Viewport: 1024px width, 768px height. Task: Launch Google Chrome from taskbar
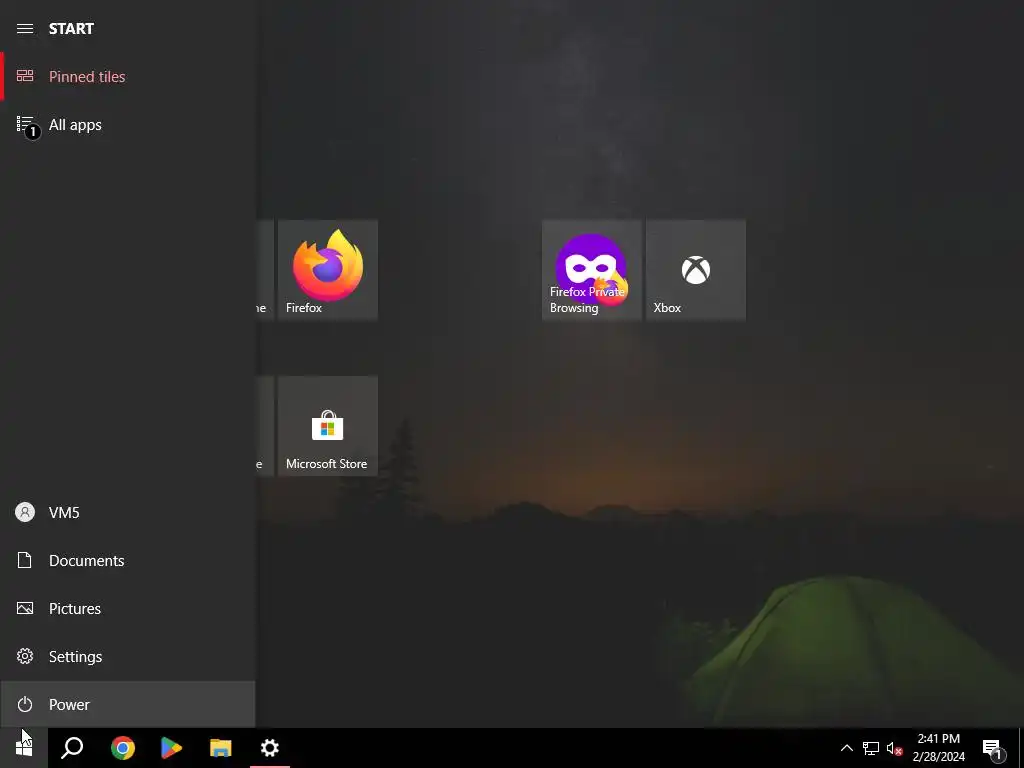123,748
